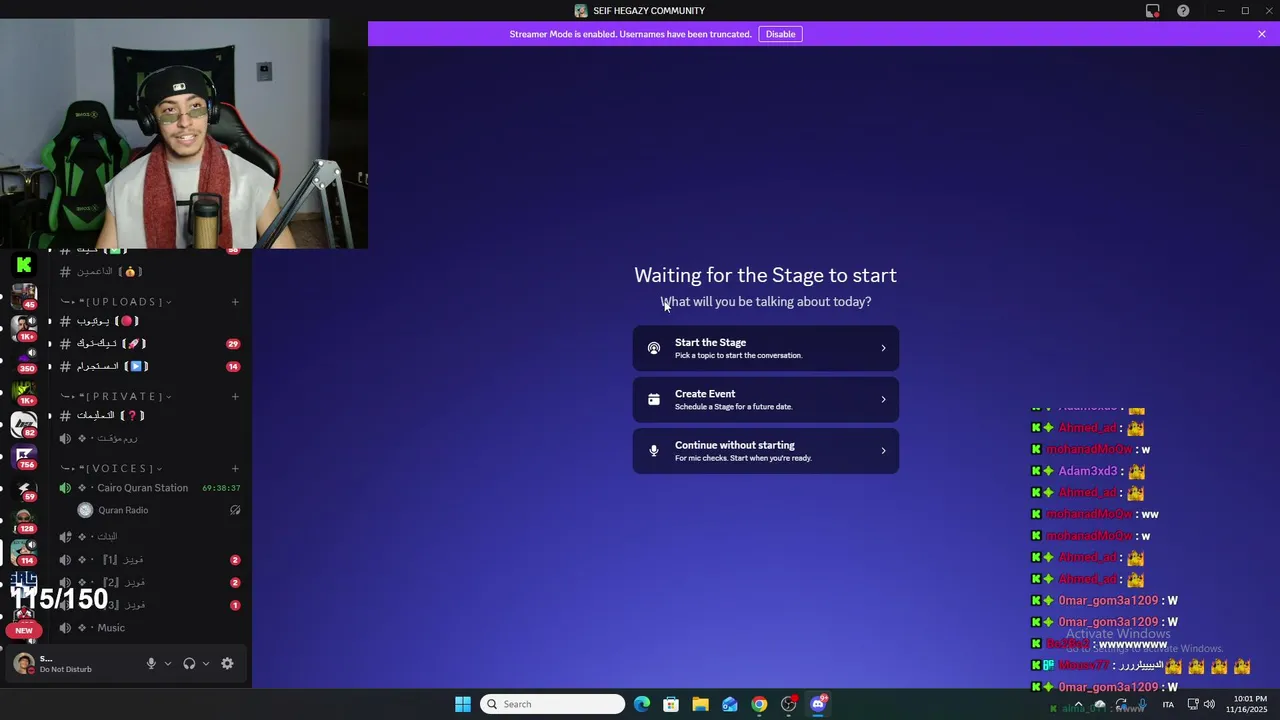Open انستجرام channel with 14 badge
Screen dimensions: 1280x720
pyautogui.click(x=148, y=366)
